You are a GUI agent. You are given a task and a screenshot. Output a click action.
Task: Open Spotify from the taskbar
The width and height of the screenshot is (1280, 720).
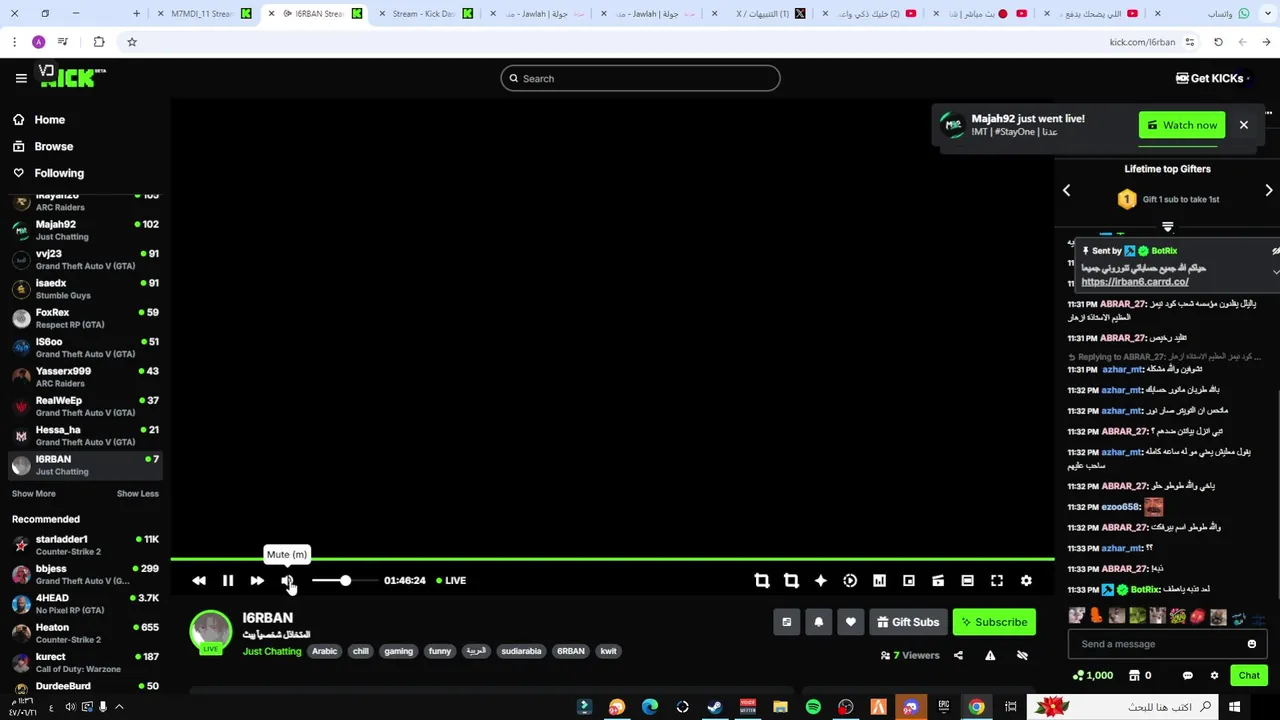[x=813, y=707]
